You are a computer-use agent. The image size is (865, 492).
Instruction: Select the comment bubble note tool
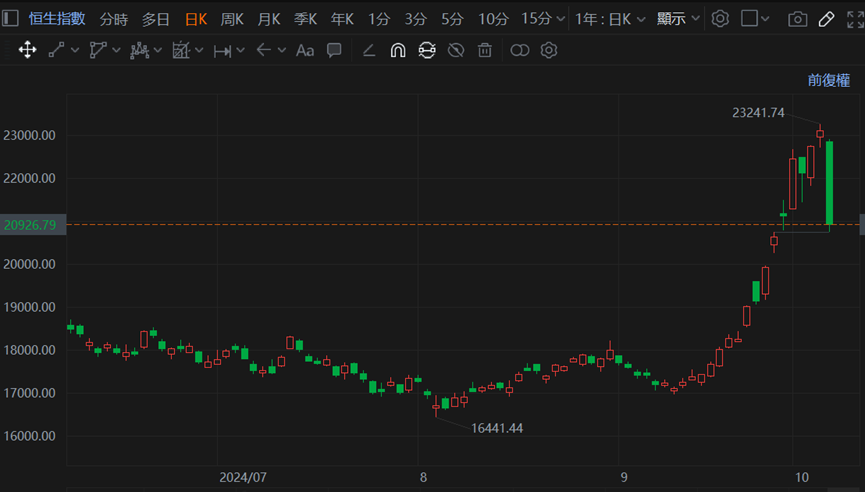334,51
